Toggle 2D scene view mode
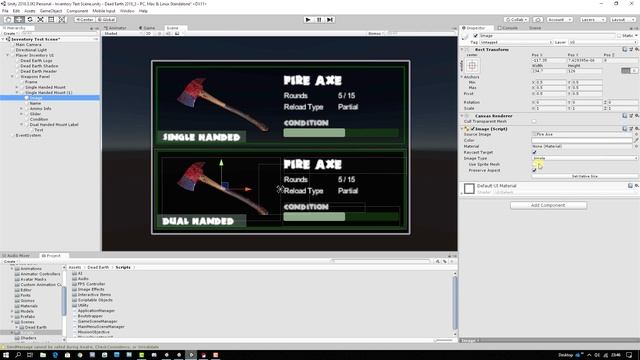Viewport: 640px width, 360px height. pyautogui.click(x=149, y=33)
